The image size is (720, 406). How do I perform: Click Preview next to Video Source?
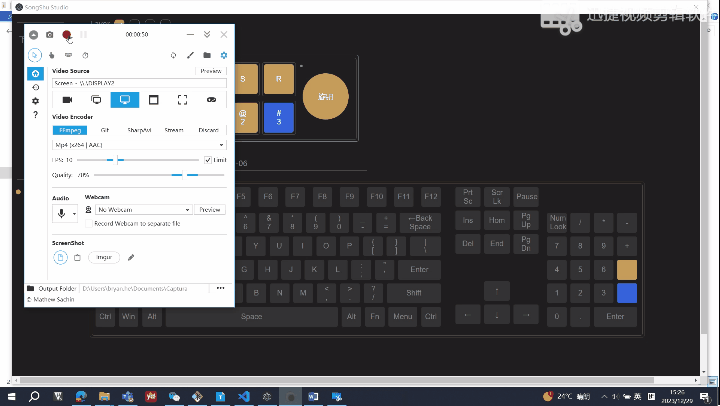pos(211,71)
